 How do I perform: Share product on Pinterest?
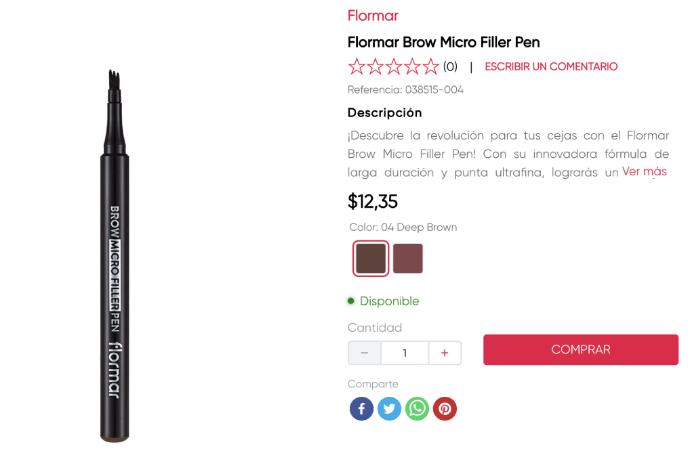tap(445, 408)
